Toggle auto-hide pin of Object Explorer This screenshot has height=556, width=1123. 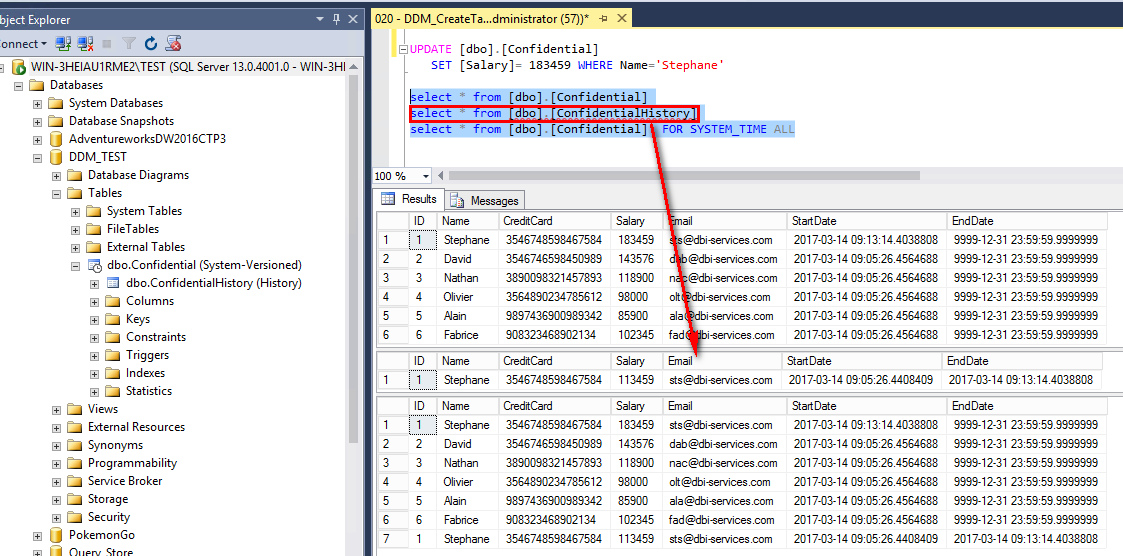point(337,19)
